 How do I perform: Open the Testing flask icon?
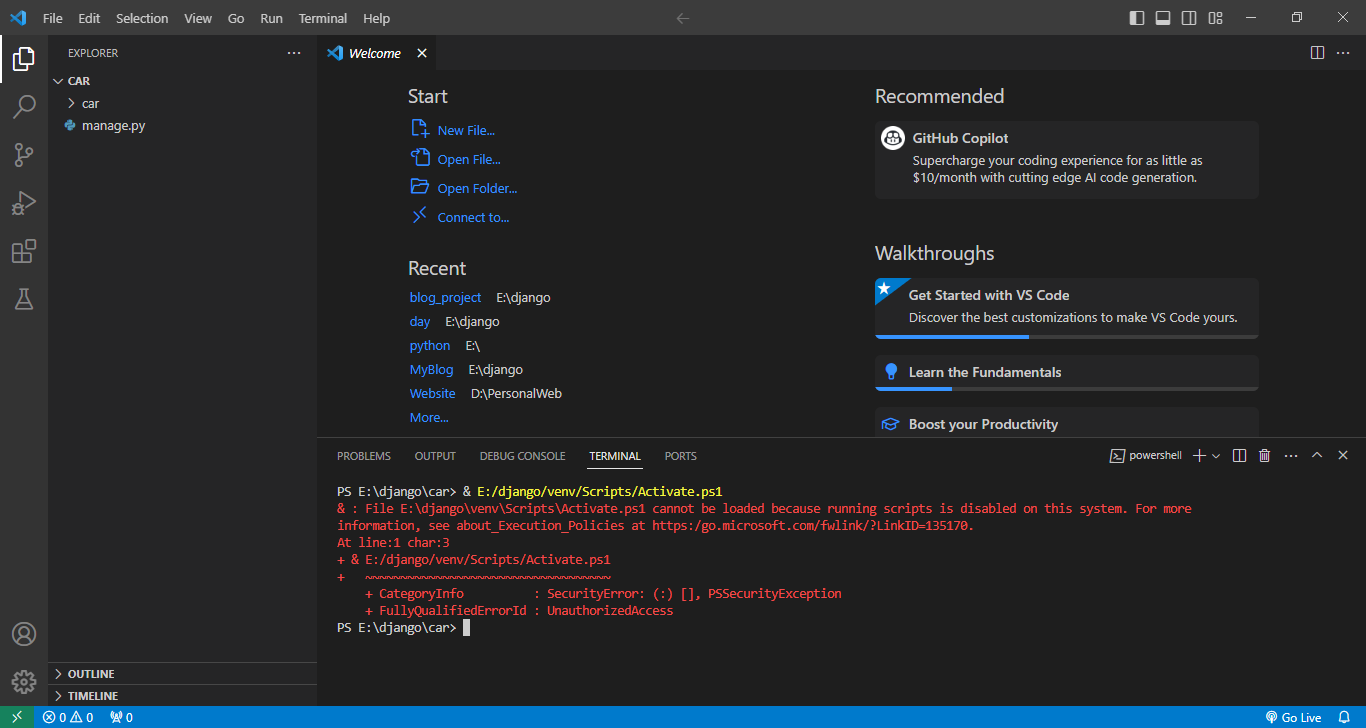[x=24, y=299]
